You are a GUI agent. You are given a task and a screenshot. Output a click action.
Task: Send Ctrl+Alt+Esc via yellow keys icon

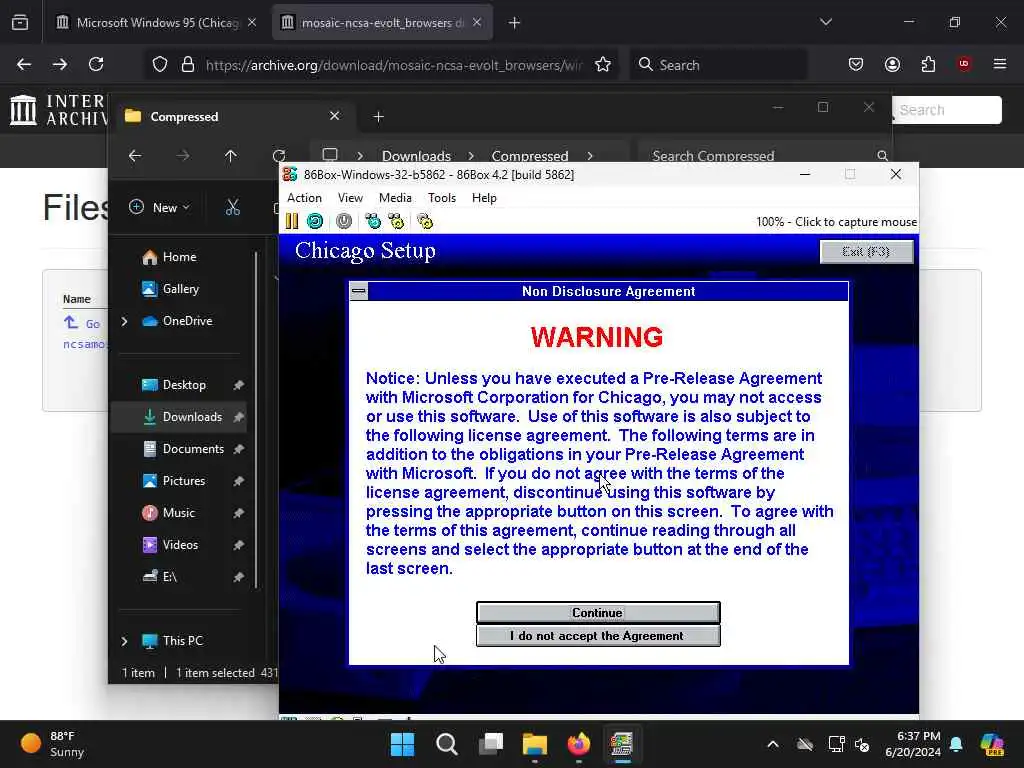tap(396, 221)
